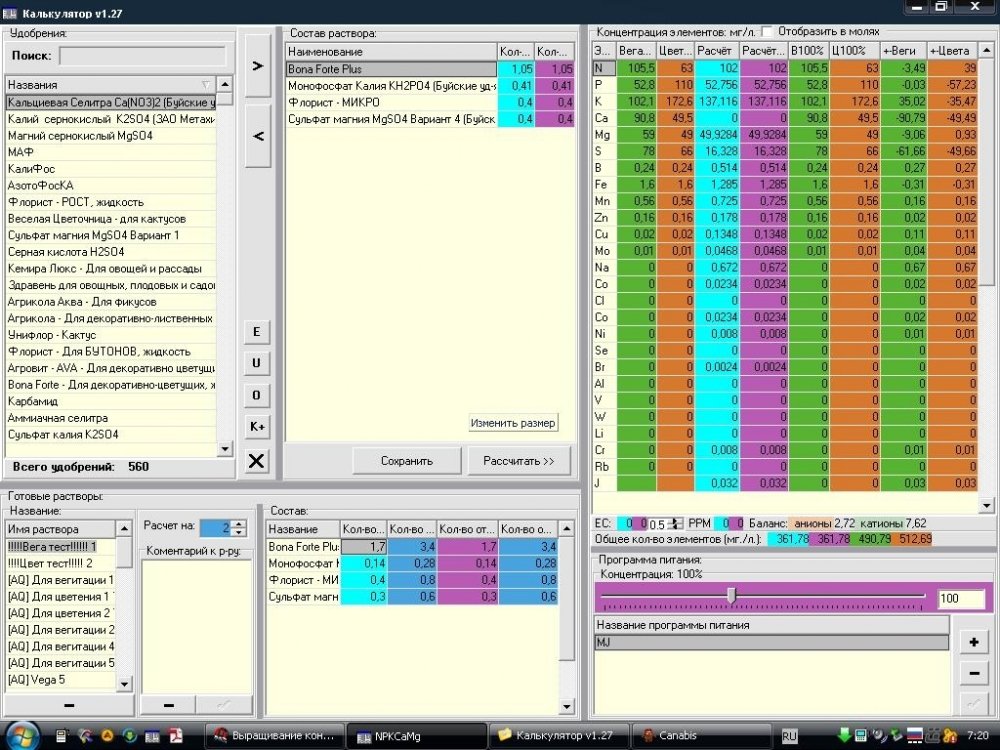1000x750 pixels.
Task: Click the K+ button
Action: (256, 427)
